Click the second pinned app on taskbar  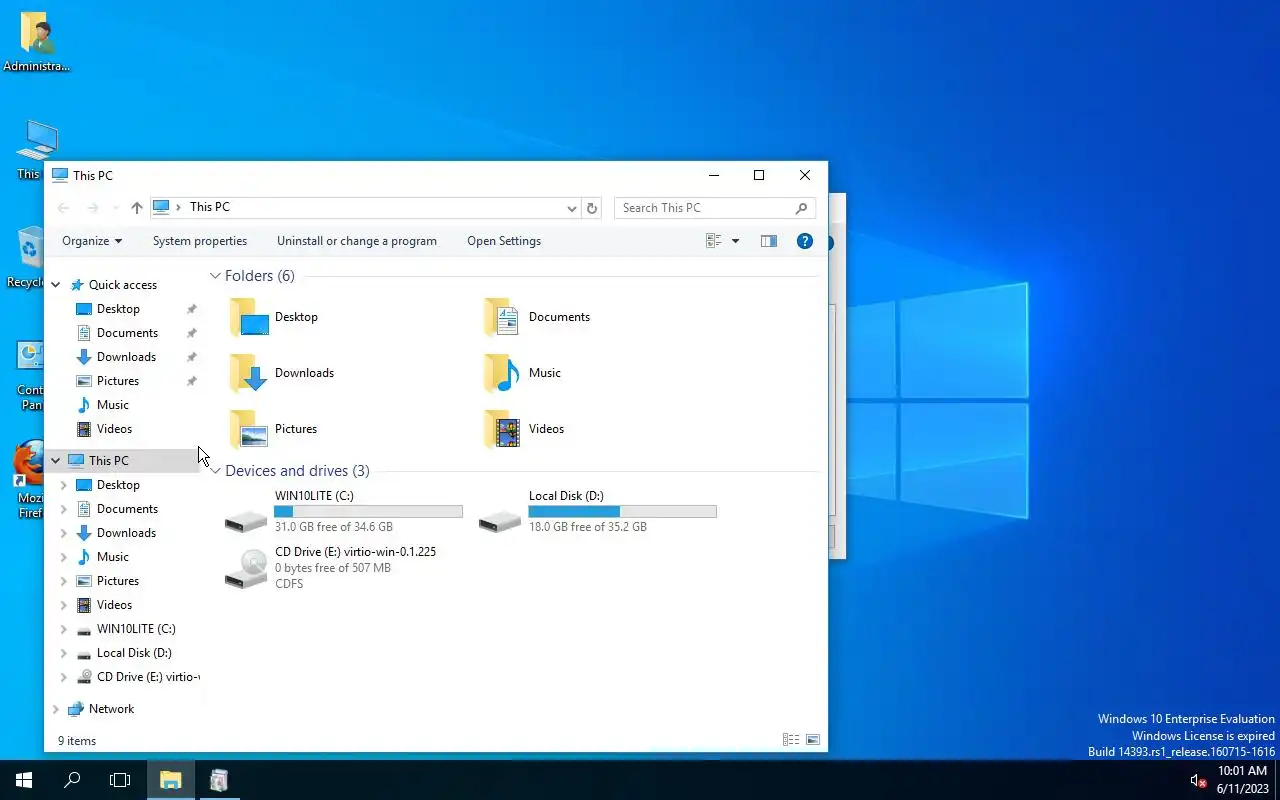[219, 780]
